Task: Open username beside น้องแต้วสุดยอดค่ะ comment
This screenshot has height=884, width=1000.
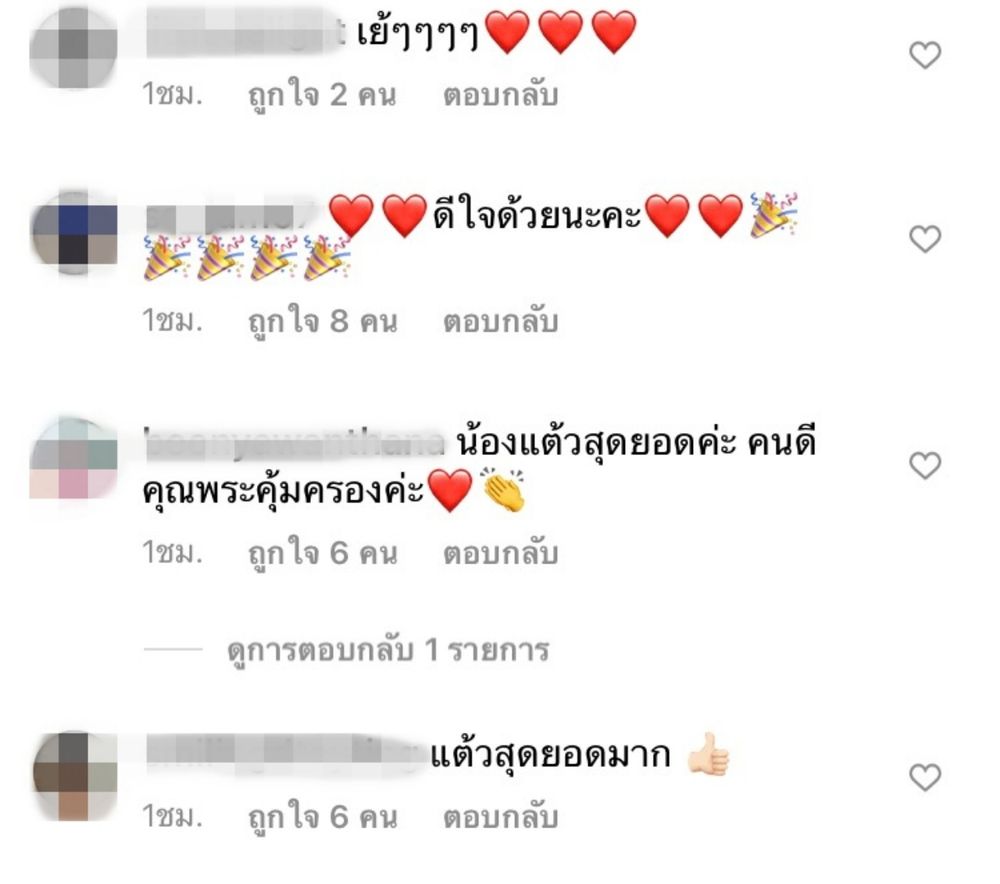Action: (295, 443)
